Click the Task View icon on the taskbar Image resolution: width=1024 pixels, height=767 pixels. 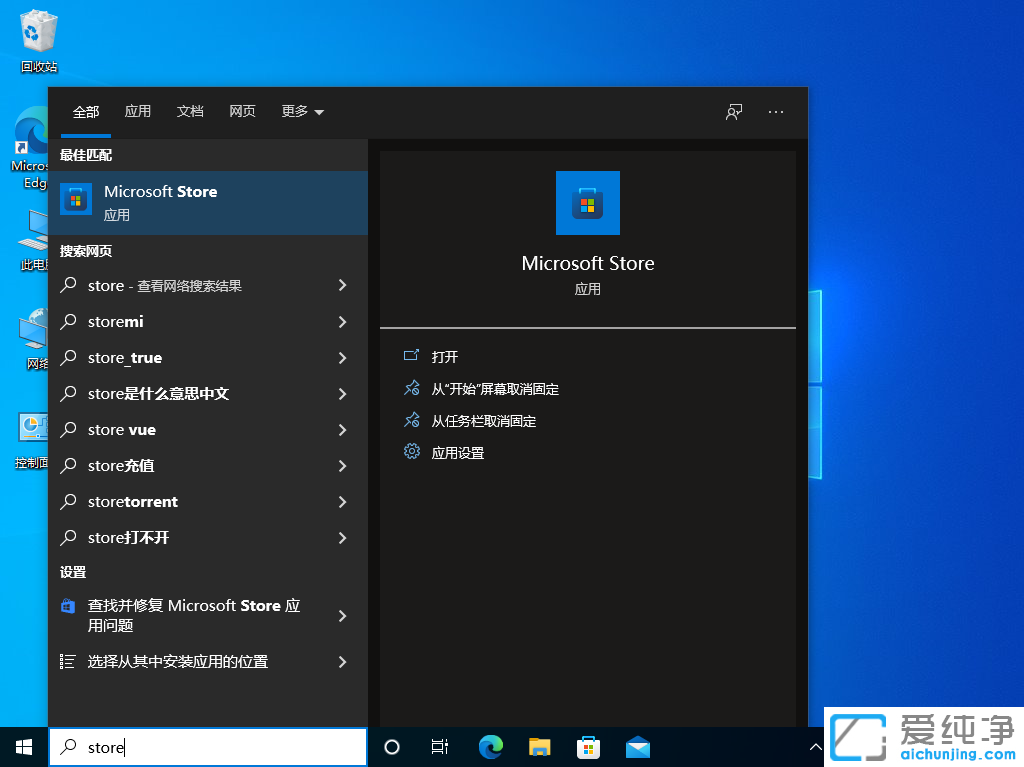(439, 747)
